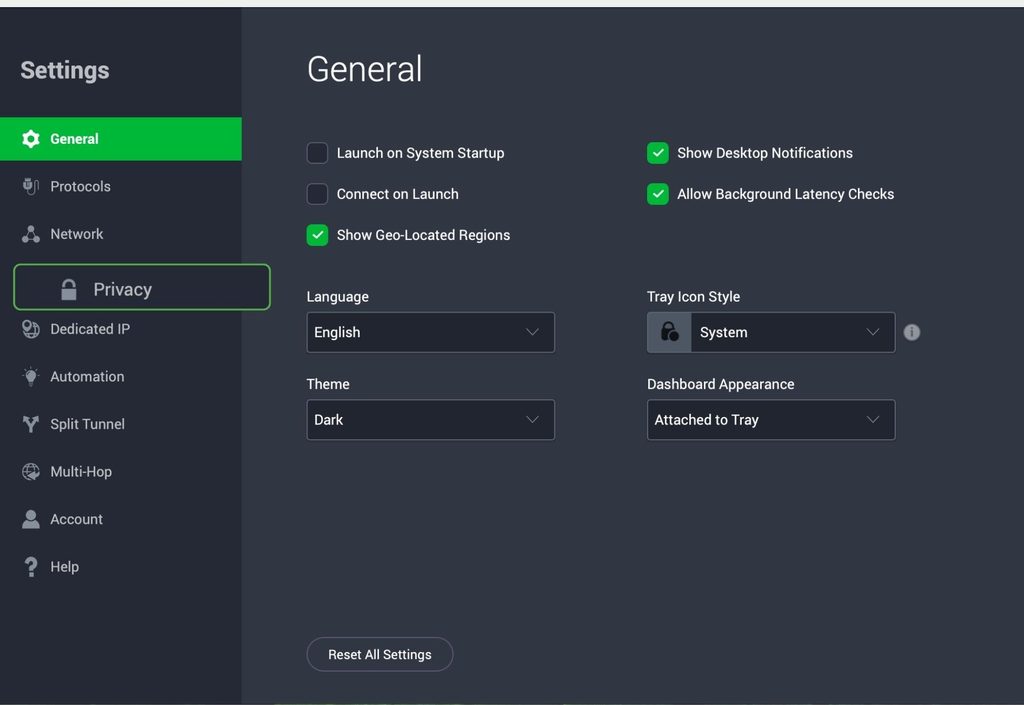Click the Privacy padlock icon
1024x705 pixels.
69,289
